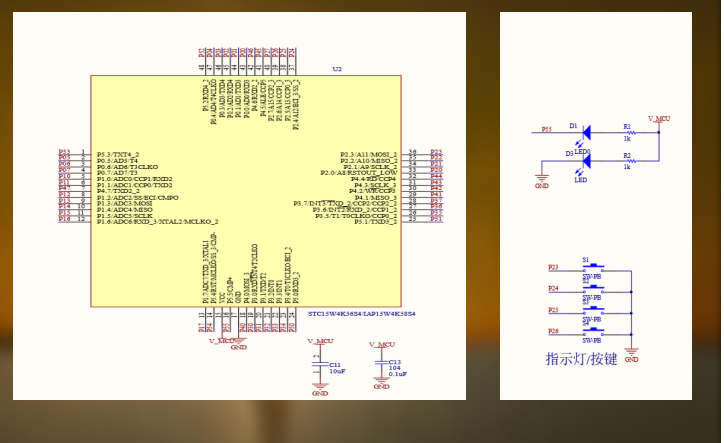Click pin name P5.3/TXT4_2

tap(118, 154)
